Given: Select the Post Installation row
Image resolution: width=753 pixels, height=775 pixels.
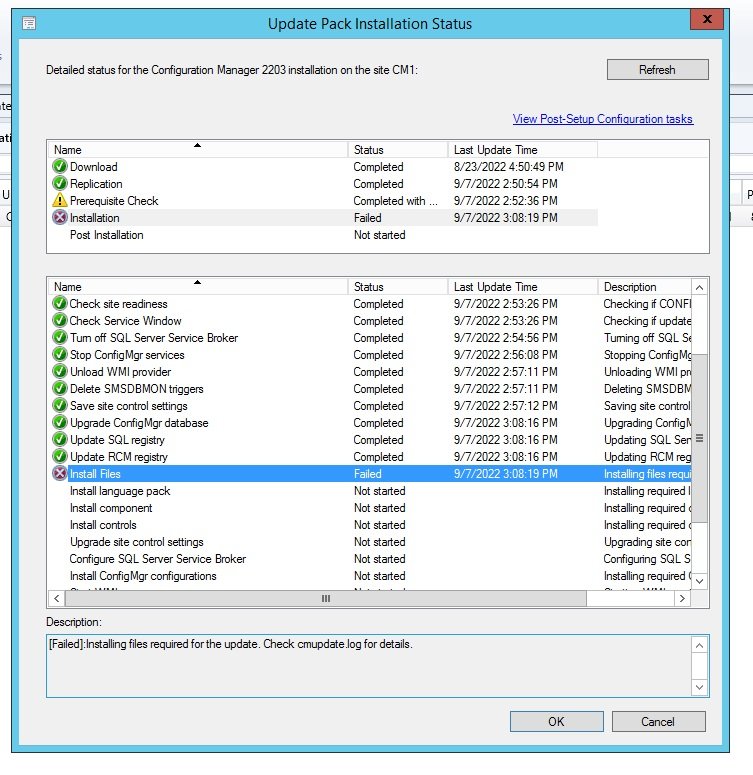Looking at the screenshot, I should [322, 235].
